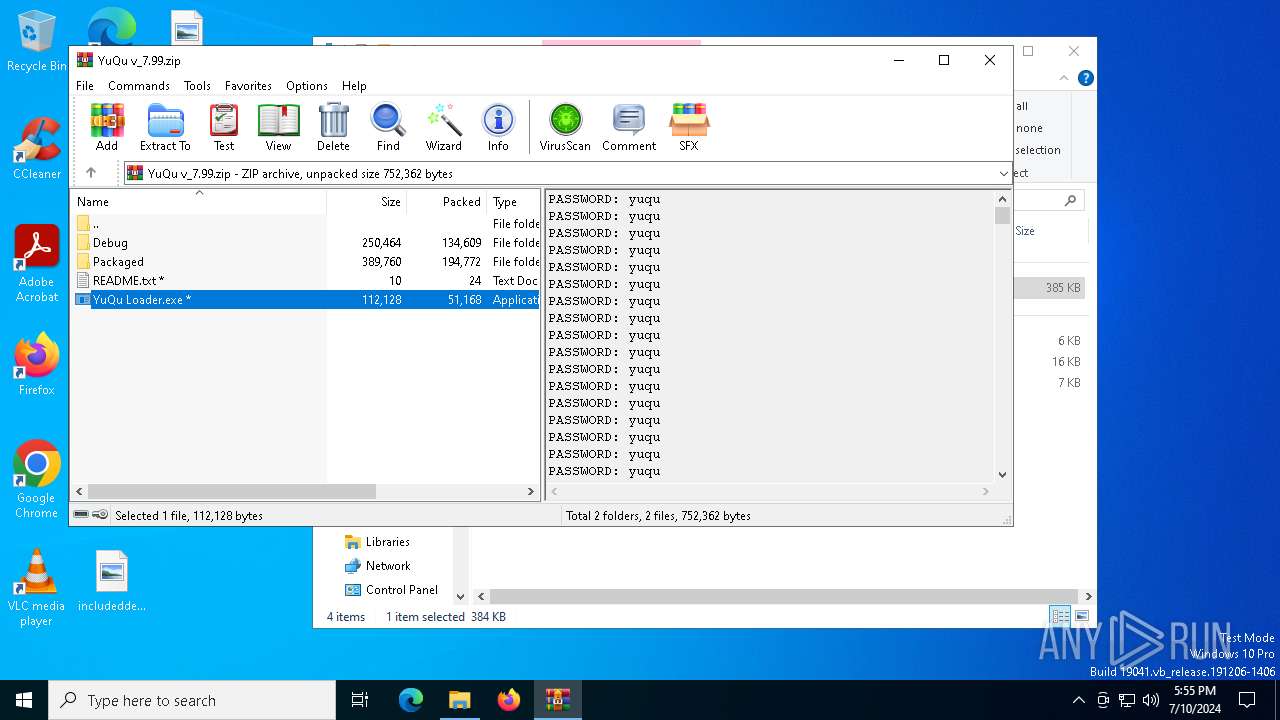Viewport: 1280px width, 720px height.
Task: Click the WinRAR taskbar button
Action: click(x=558, y=700)
